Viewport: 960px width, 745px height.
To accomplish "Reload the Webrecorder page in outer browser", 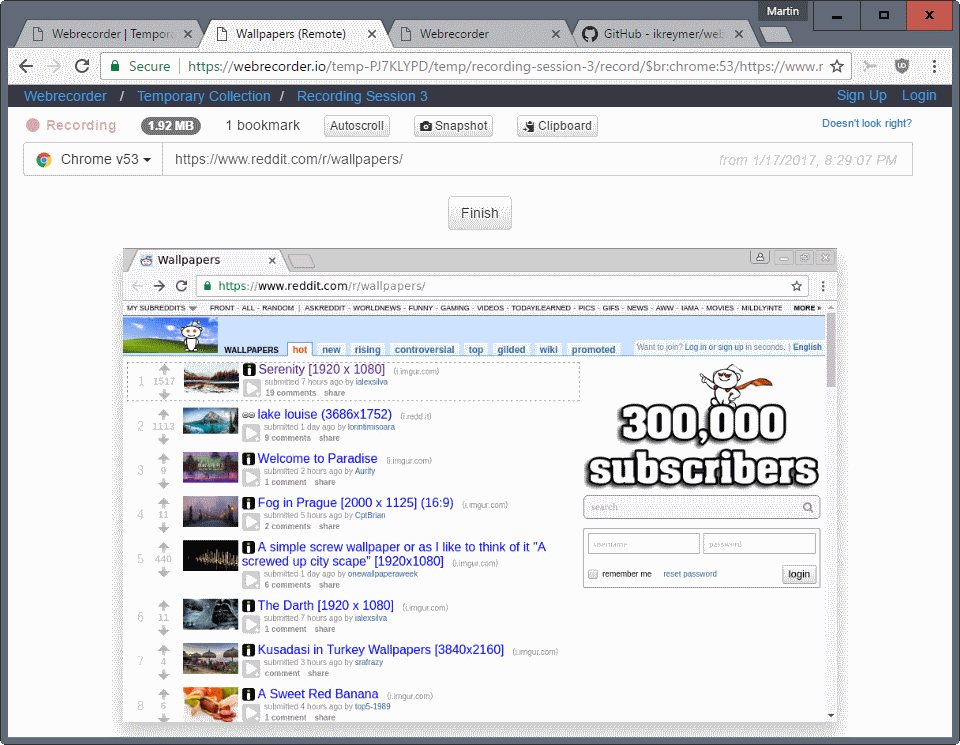I will [x=82, y=66].
